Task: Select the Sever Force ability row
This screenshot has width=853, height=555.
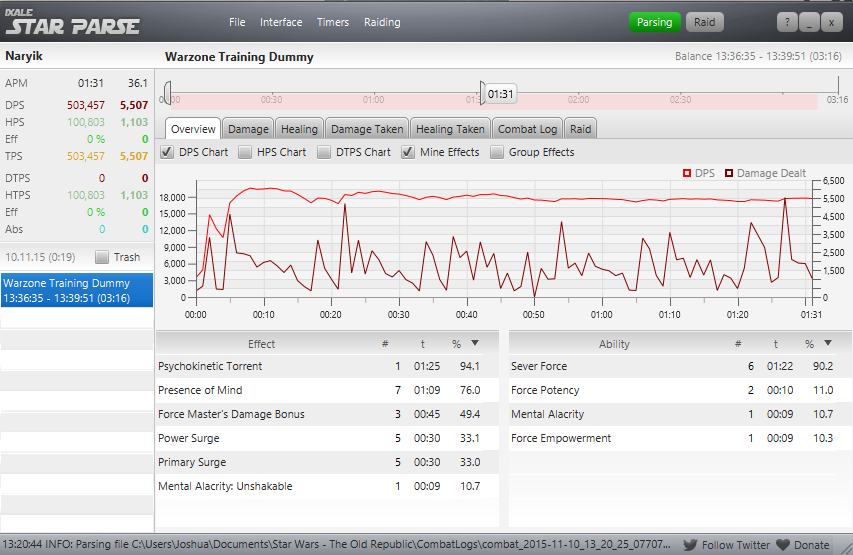Action: tap(681, 366)
